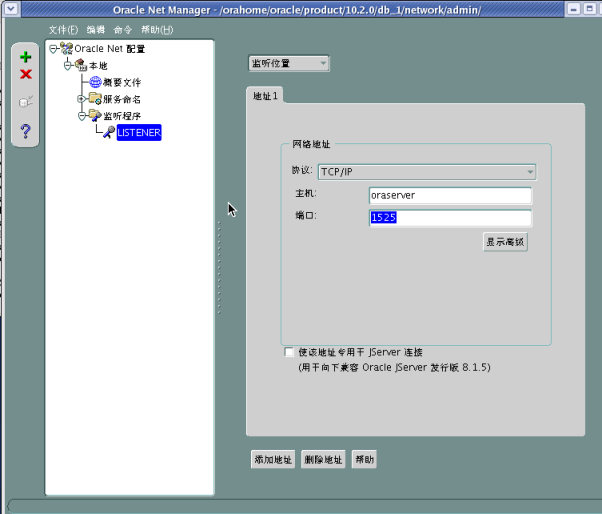This screenshot has height=514, width=602.
Task: Open the 监听位置 dropdown
Action: click(289, 63)
